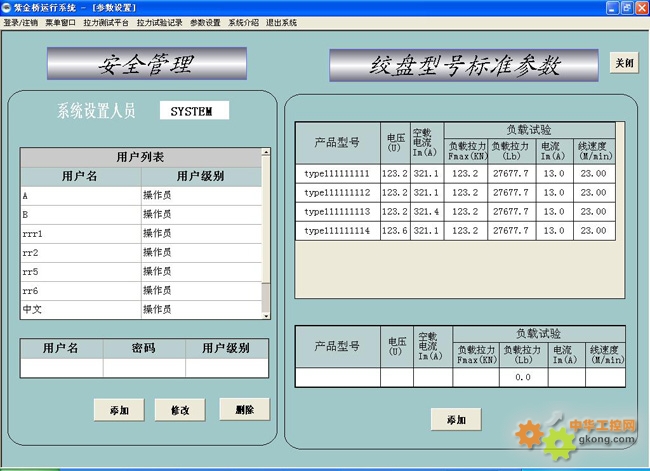Click the 用户列表 table title
The width and height of the screenshot is (650, 471).
(141, 157)
